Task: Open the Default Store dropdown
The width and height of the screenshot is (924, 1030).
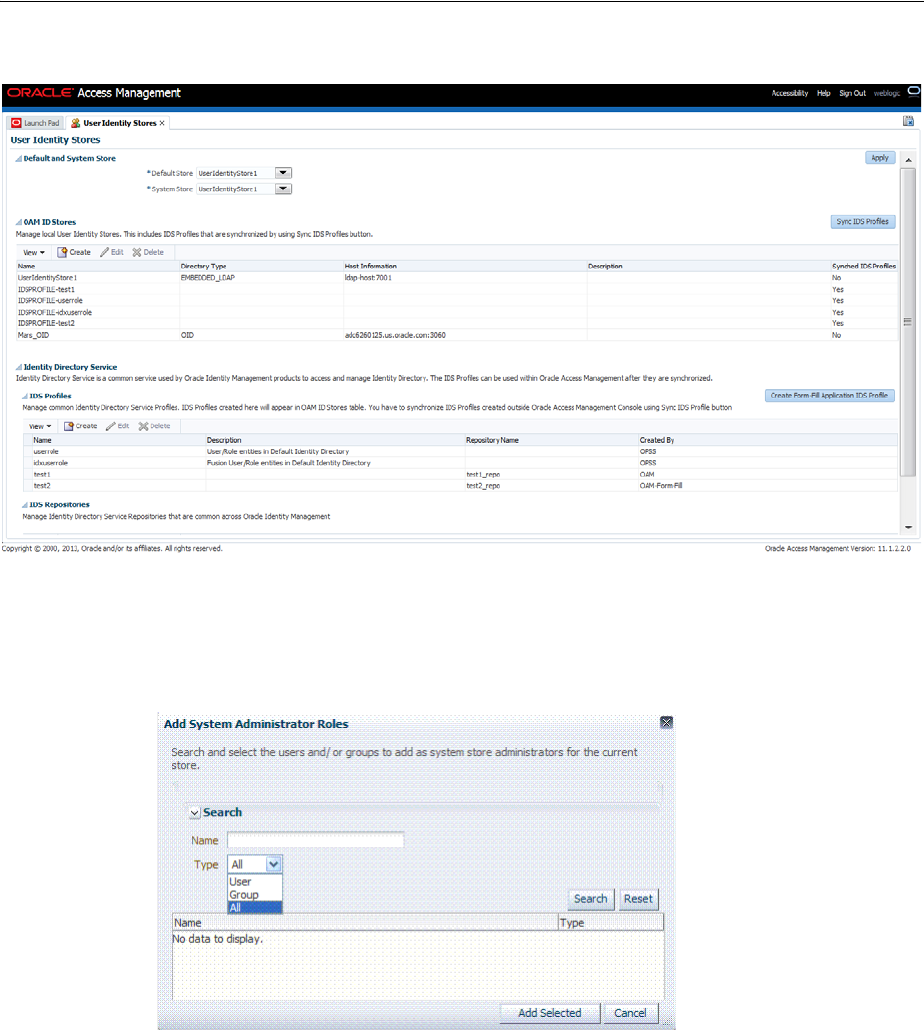Action: (283, 173)
